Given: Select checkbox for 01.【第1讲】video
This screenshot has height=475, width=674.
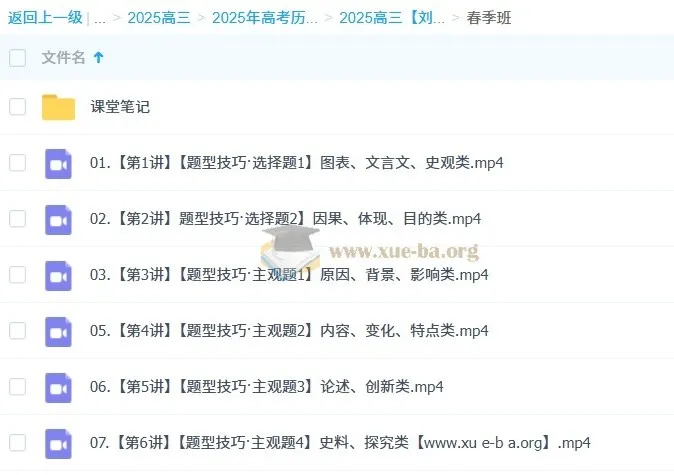Looking at the screenshot, I should [17, 163].
